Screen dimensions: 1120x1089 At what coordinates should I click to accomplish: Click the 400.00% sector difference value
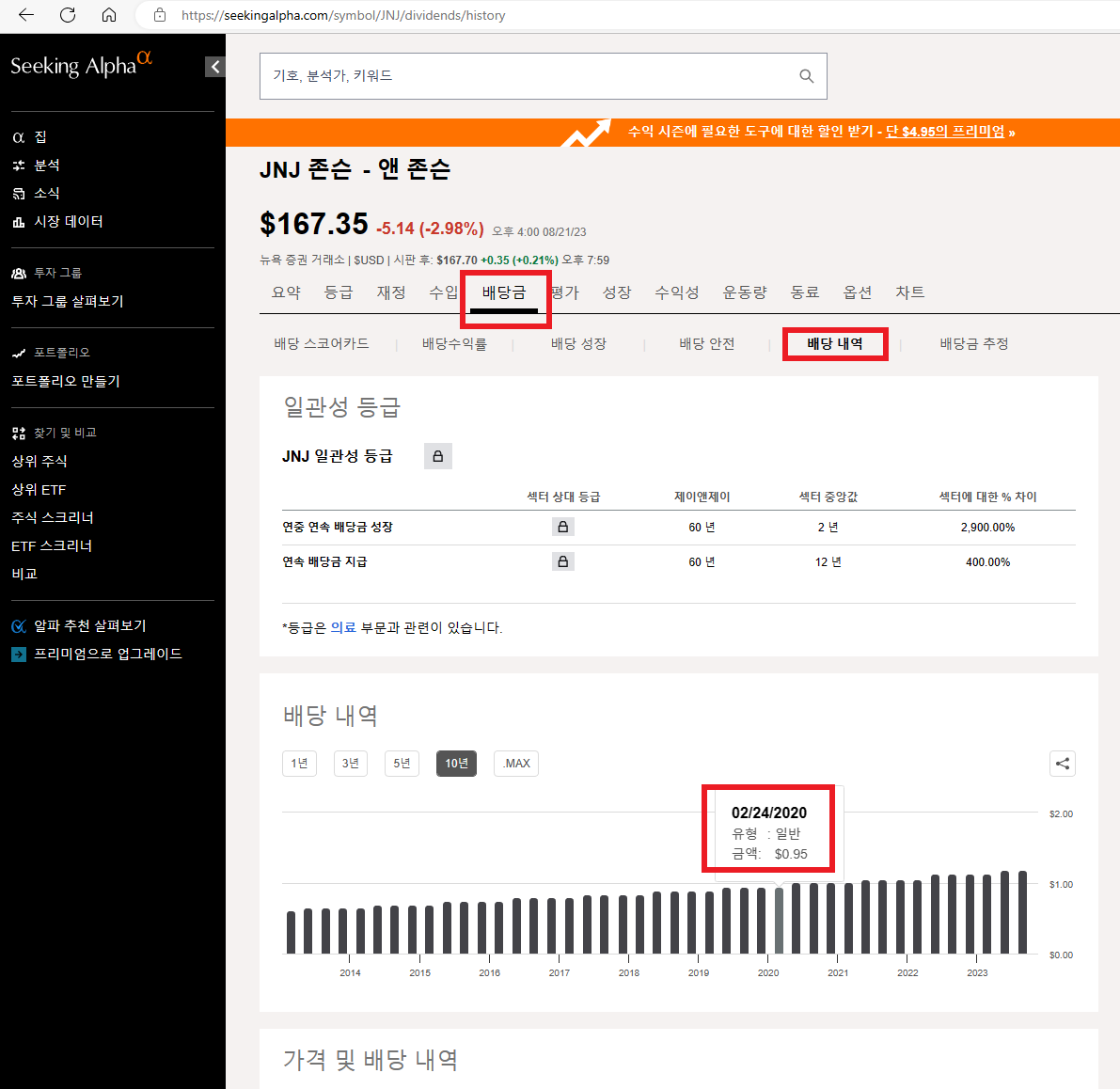987,562
